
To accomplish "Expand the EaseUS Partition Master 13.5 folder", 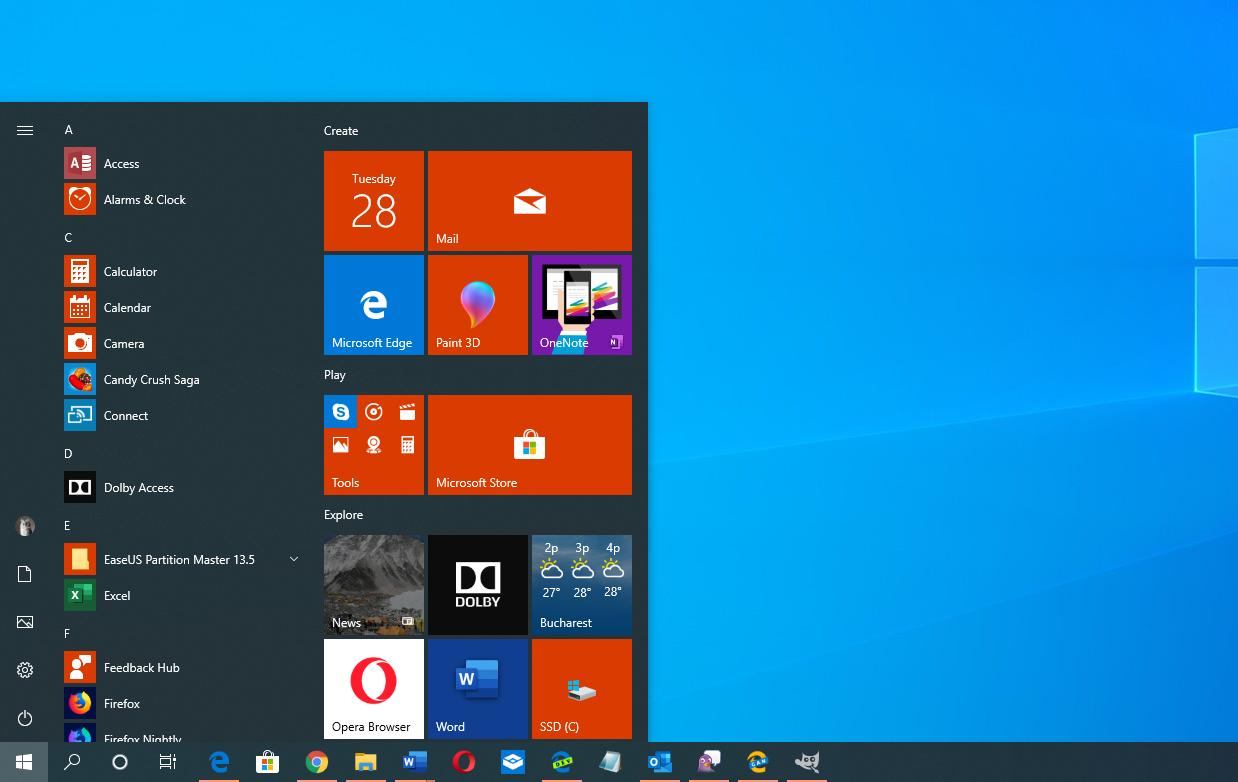I will tap(180, 560).
